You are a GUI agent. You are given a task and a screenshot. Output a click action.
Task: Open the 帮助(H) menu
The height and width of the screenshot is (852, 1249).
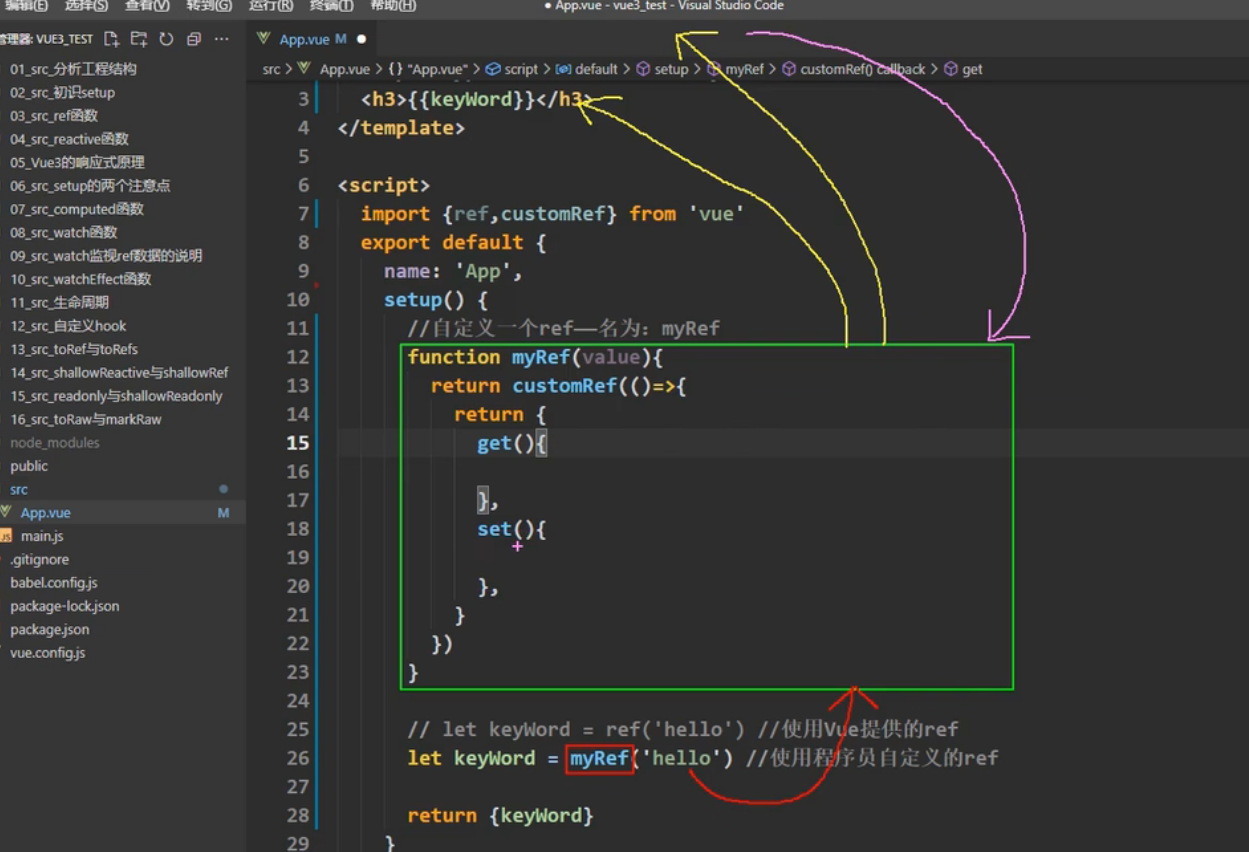coord(393,6)
